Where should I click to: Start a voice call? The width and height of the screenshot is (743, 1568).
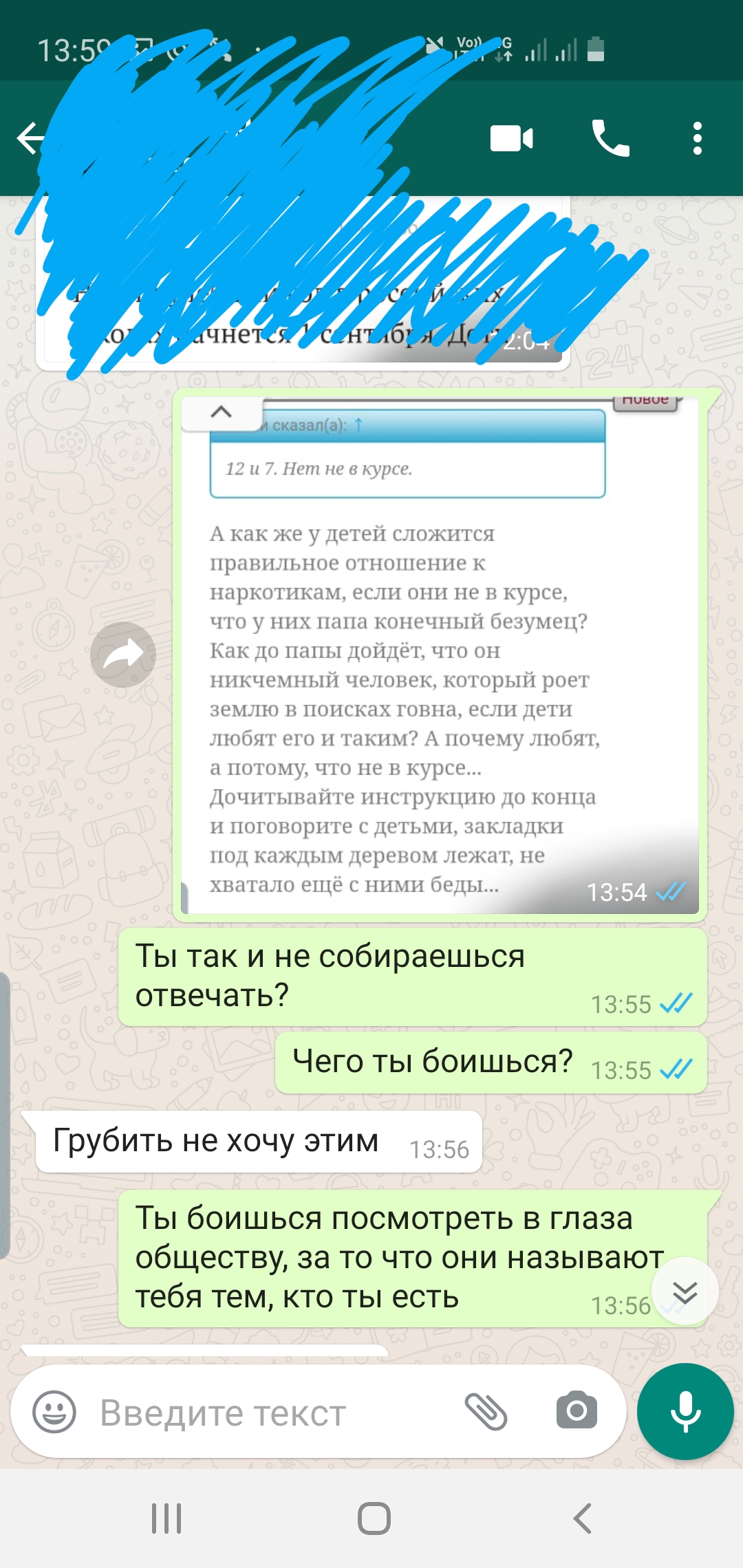(x=610, y=138)
